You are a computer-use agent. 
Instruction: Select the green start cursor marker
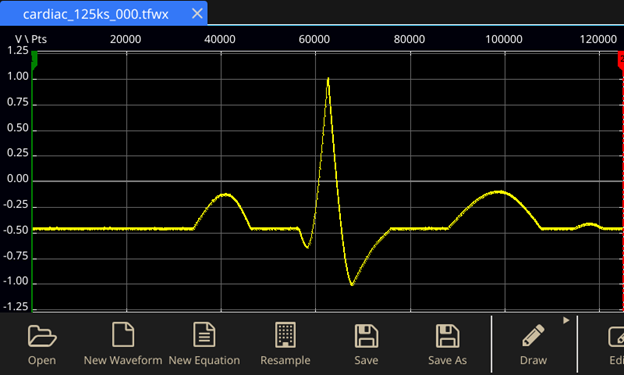tap(34, 60)
